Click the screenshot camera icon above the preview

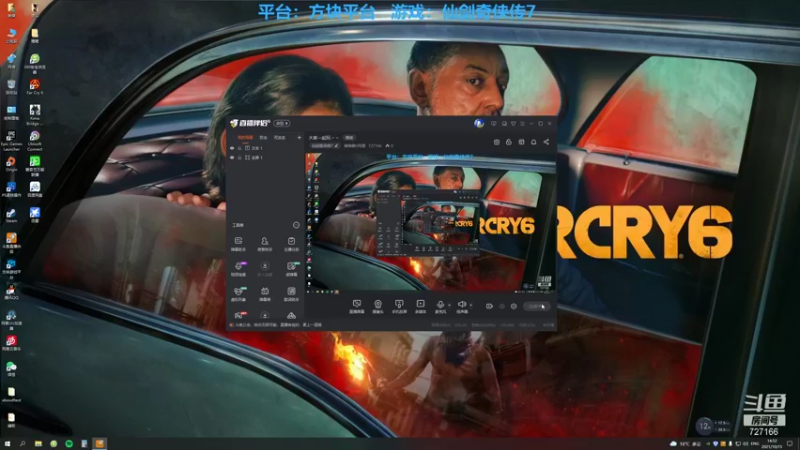click(496, 142)
